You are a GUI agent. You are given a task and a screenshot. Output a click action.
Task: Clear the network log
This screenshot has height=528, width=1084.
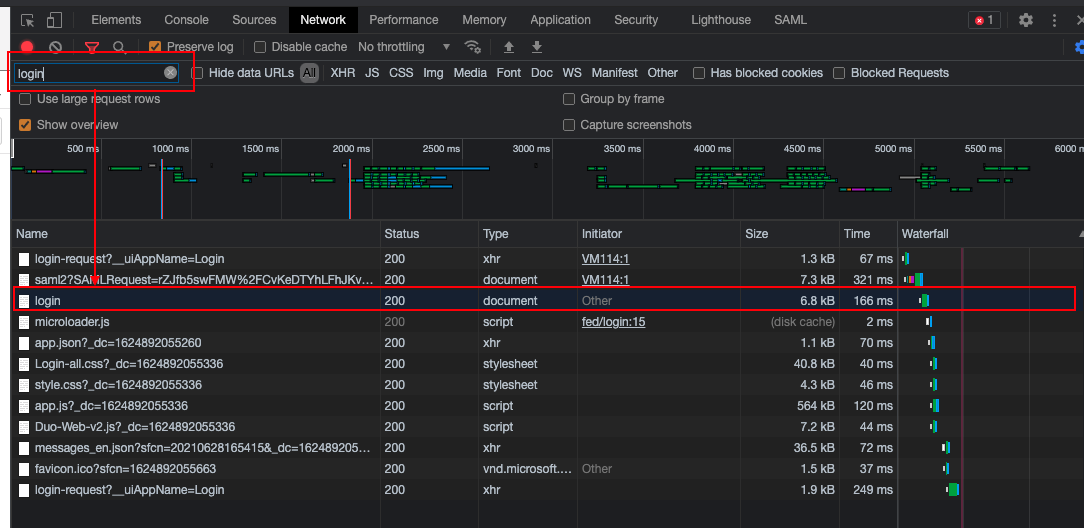coord(56,47)
